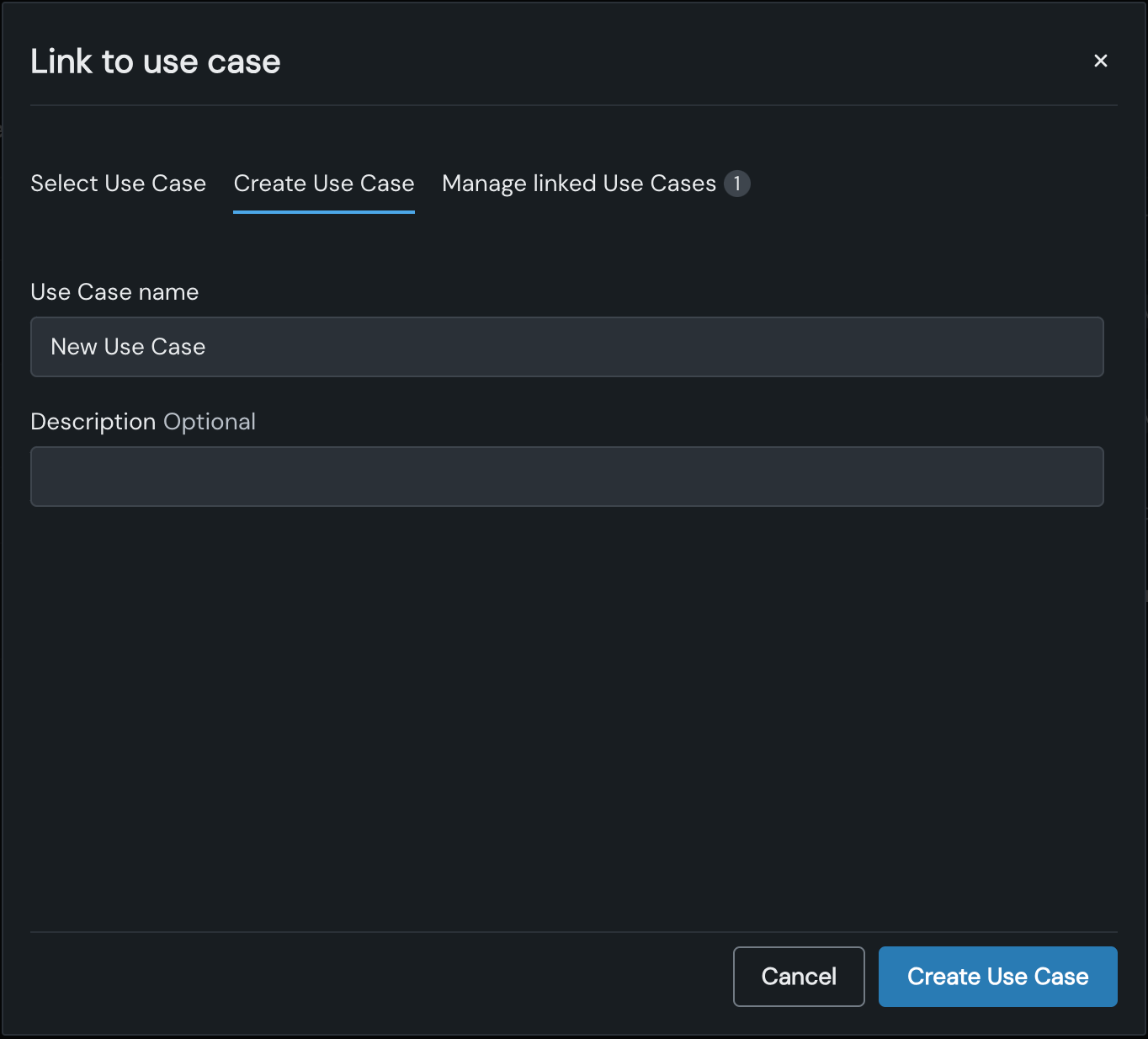The height and width of the screenshot is (1039, 1148).
Task: Click the Create Use Case tab
Action: [x=324, y=184]
